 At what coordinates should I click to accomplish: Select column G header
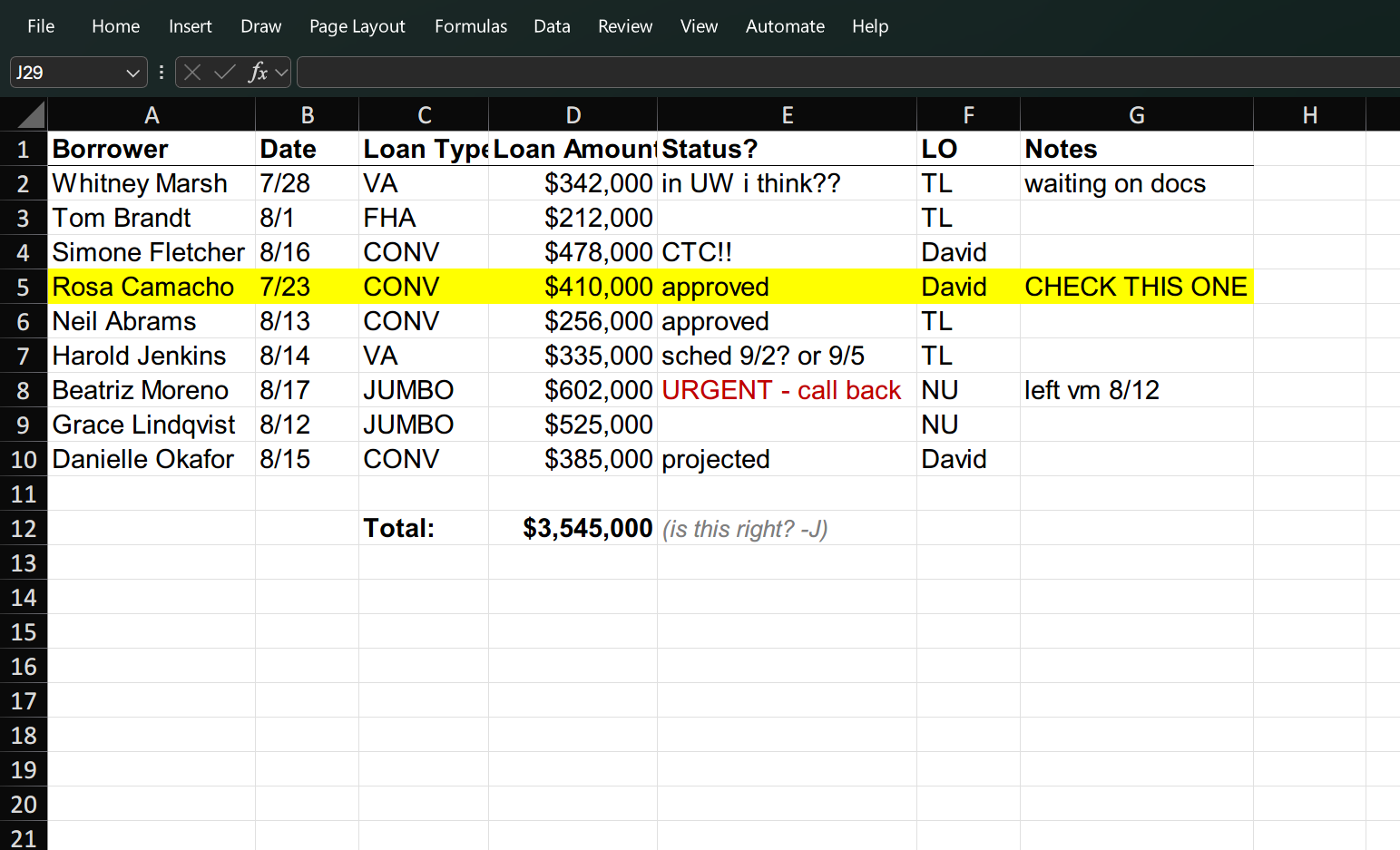(1137, 114)
